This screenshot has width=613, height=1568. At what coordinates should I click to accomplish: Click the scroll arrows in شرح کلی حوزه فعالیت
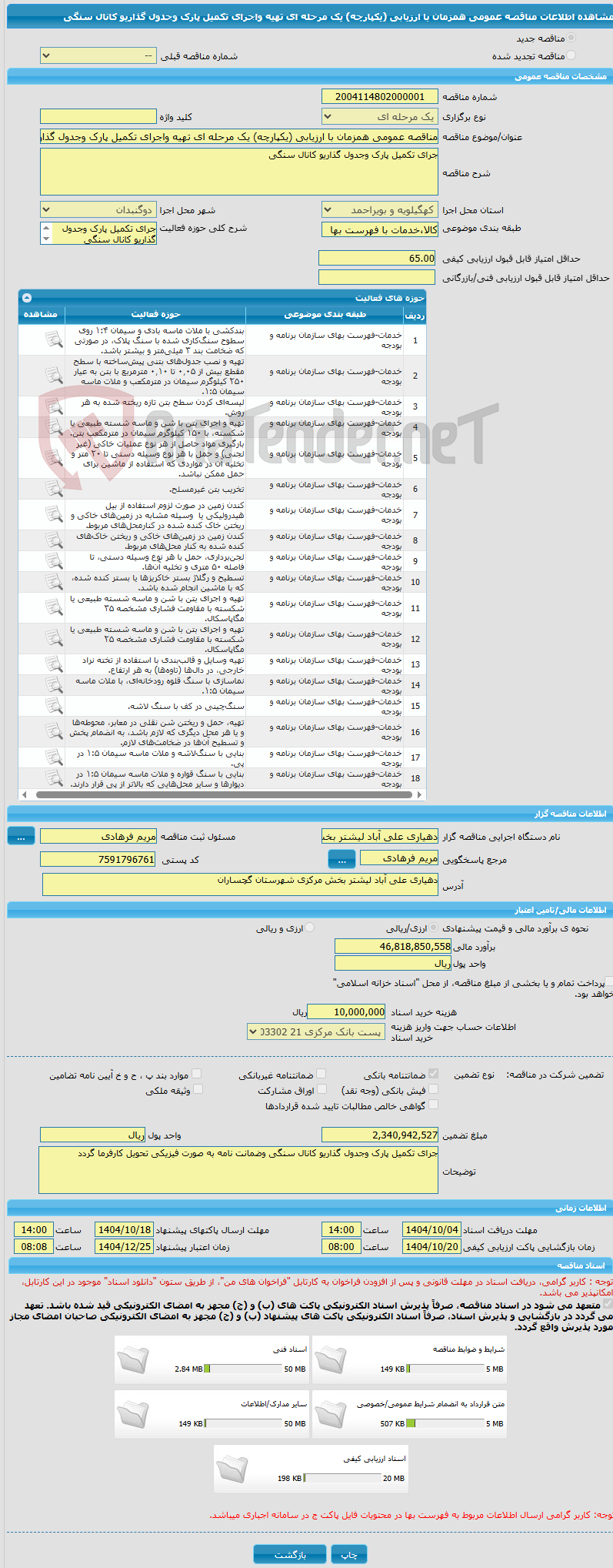coord(45,233)
